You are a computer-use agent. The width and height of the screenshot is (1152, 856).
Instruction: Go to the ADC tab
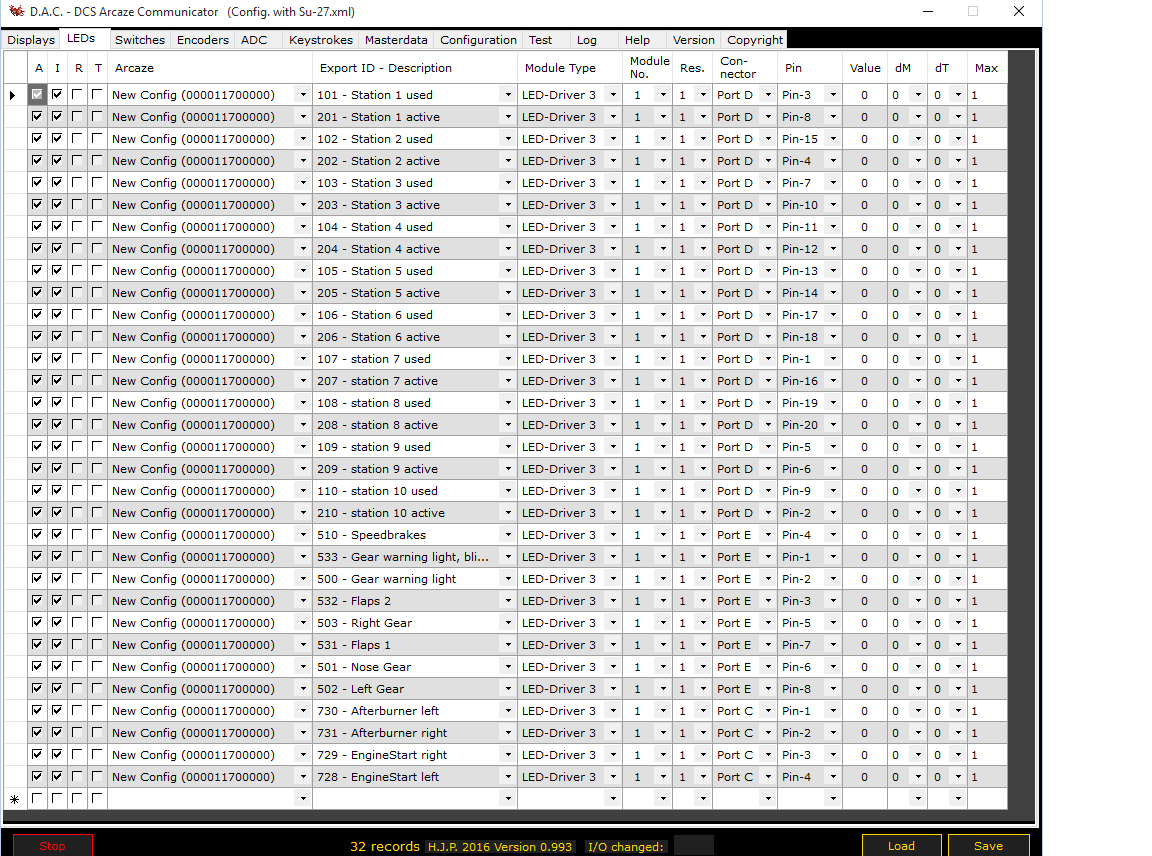pyautogui.click(x=254, y=40)
